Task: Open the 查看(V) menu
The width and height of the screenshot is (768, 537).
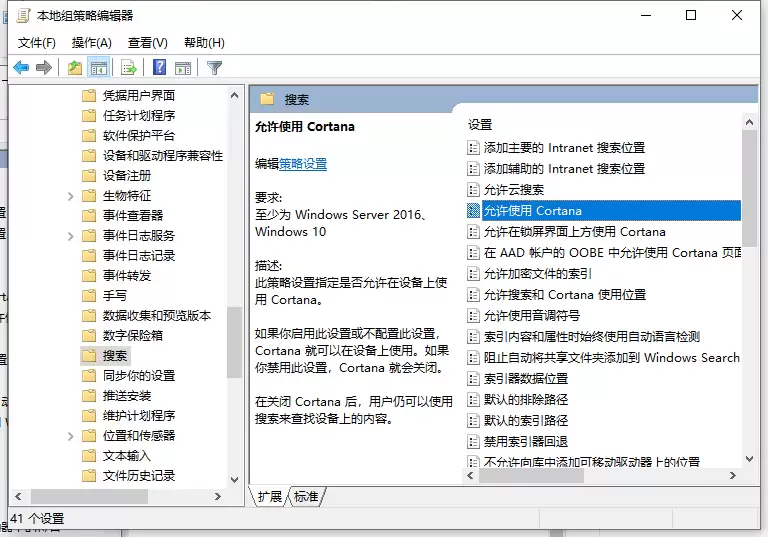Action: pos(147,43)
